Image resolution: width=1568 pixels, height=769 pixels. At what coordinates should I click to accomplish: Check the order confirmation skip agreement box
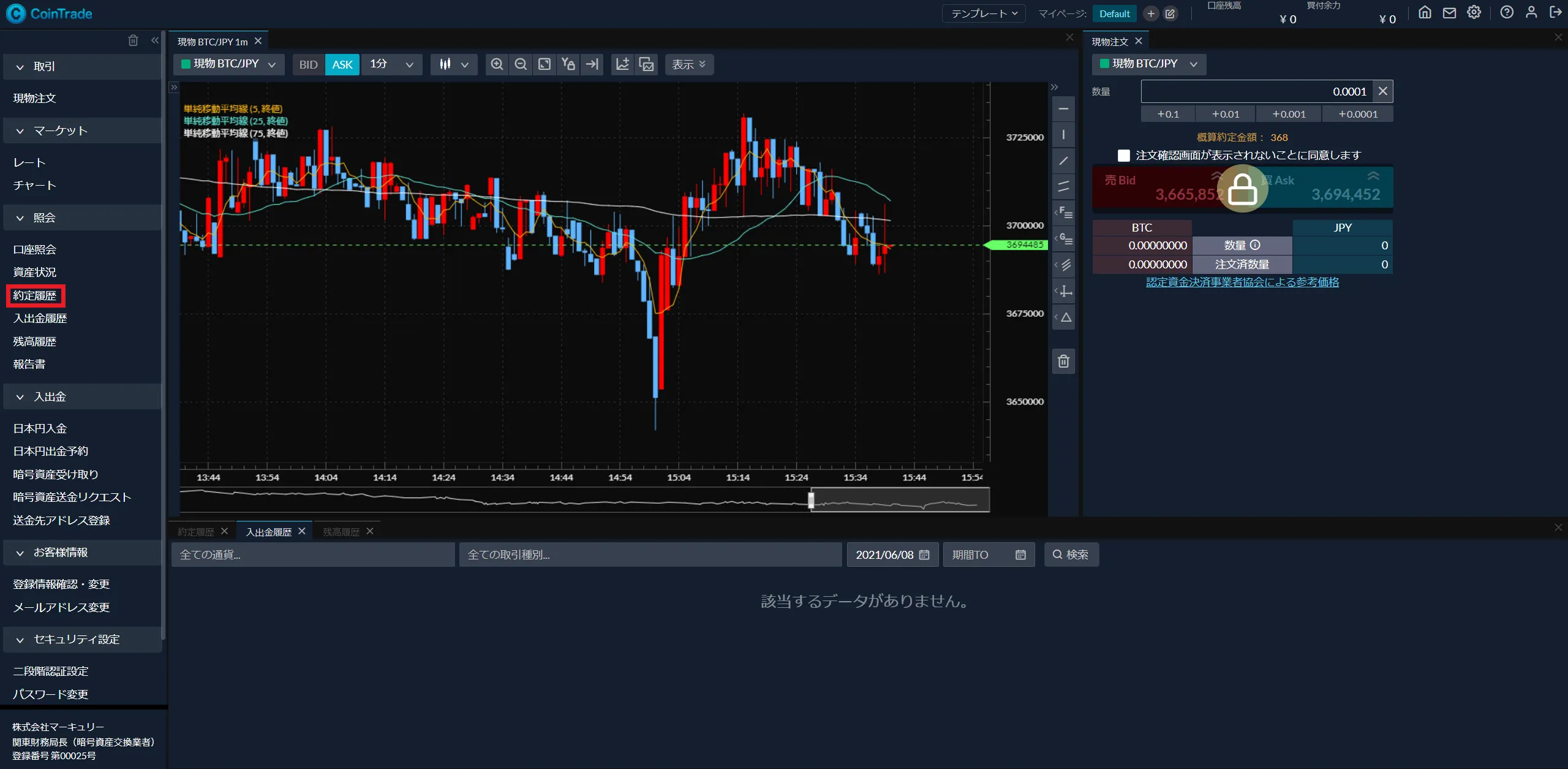click(x=1123, y=156)
